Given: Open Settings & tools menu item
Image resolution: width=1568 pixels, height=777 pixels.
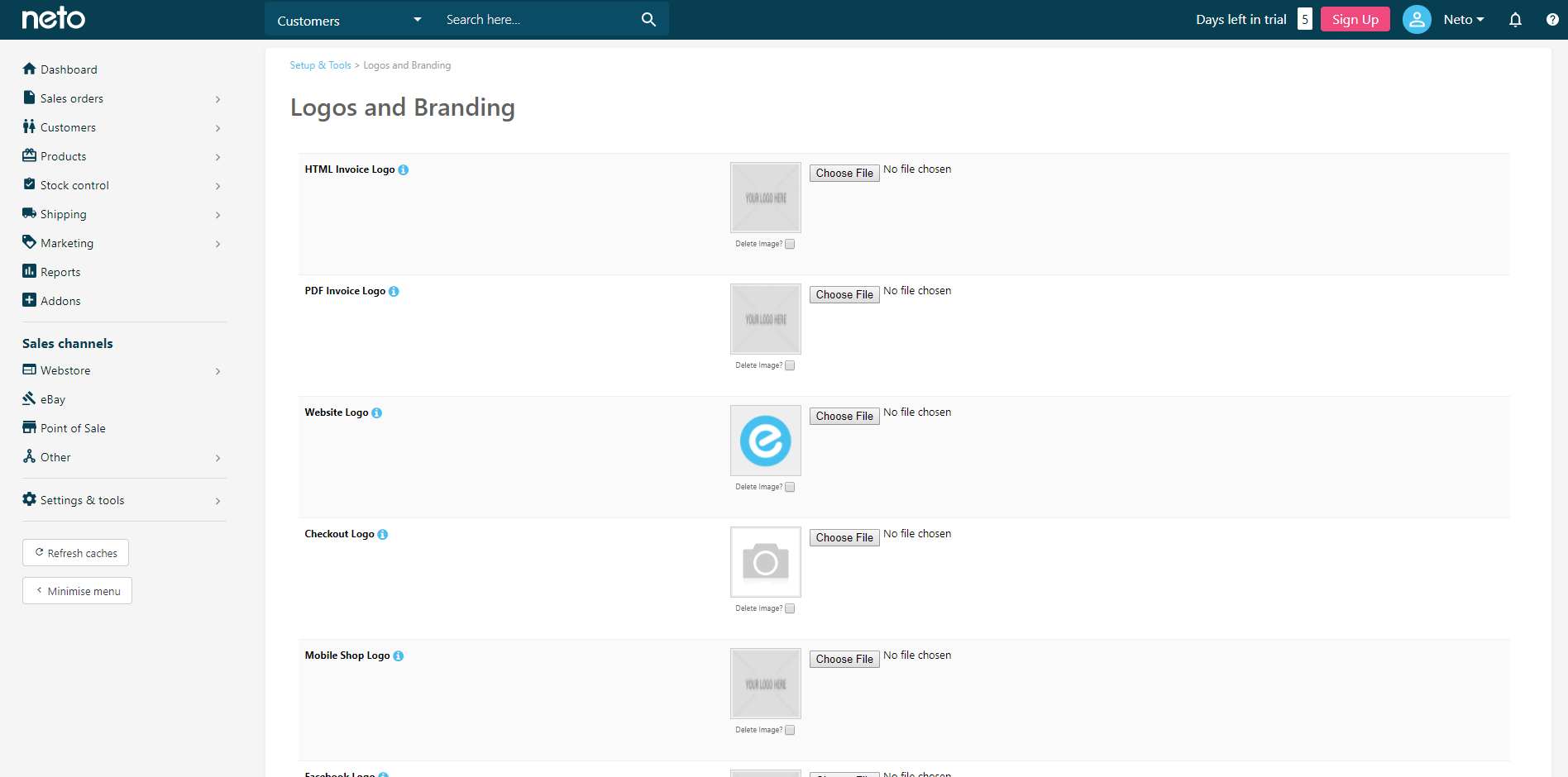Looking at the screenshot, I should pos(82,500).
